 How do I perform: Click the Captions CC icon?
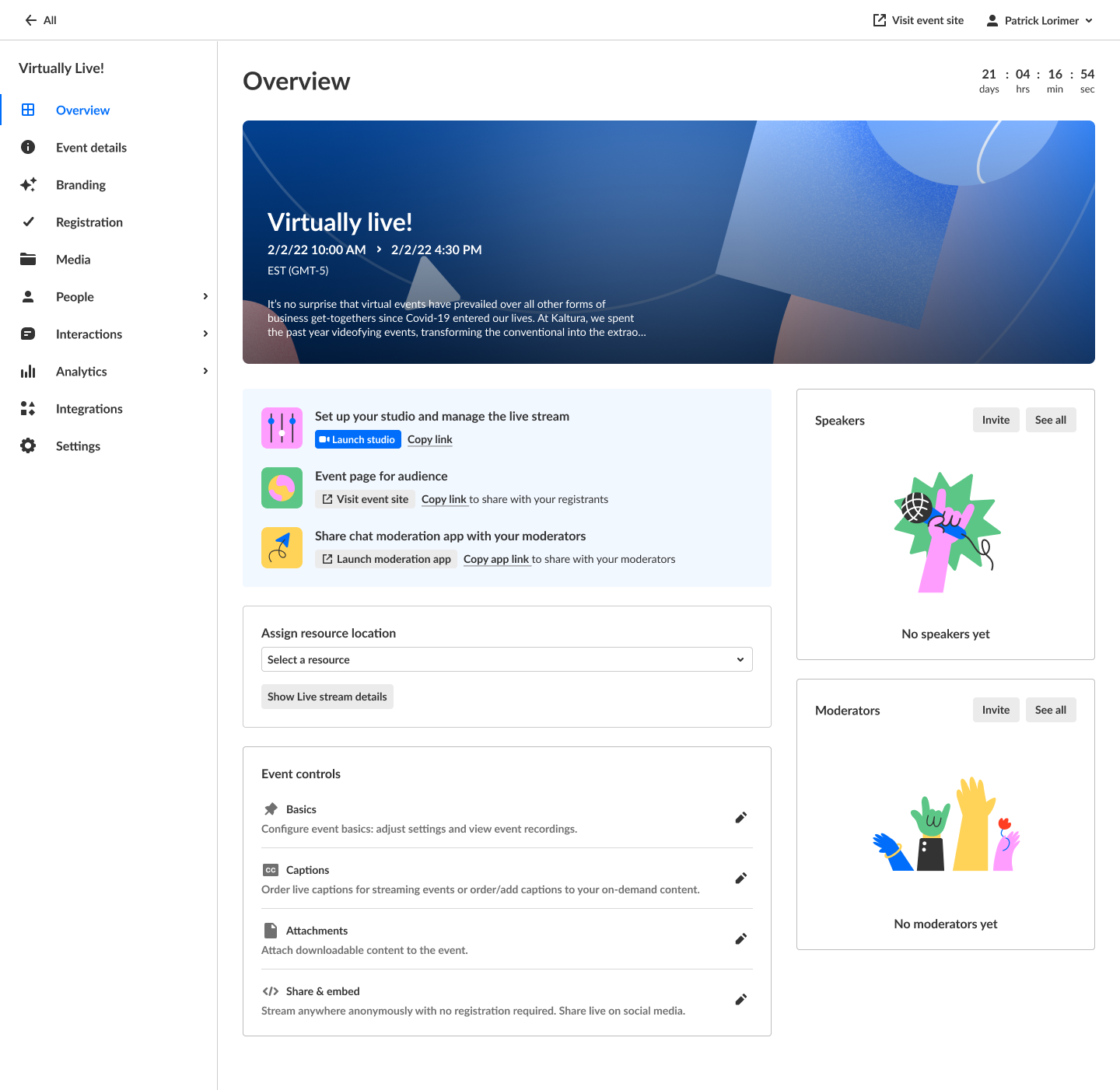[271, 870]
